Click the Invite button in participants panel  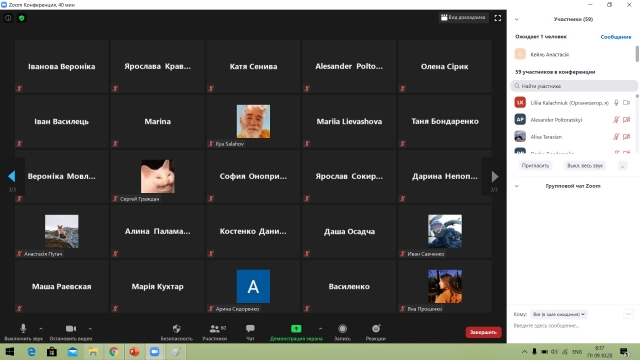535,166
